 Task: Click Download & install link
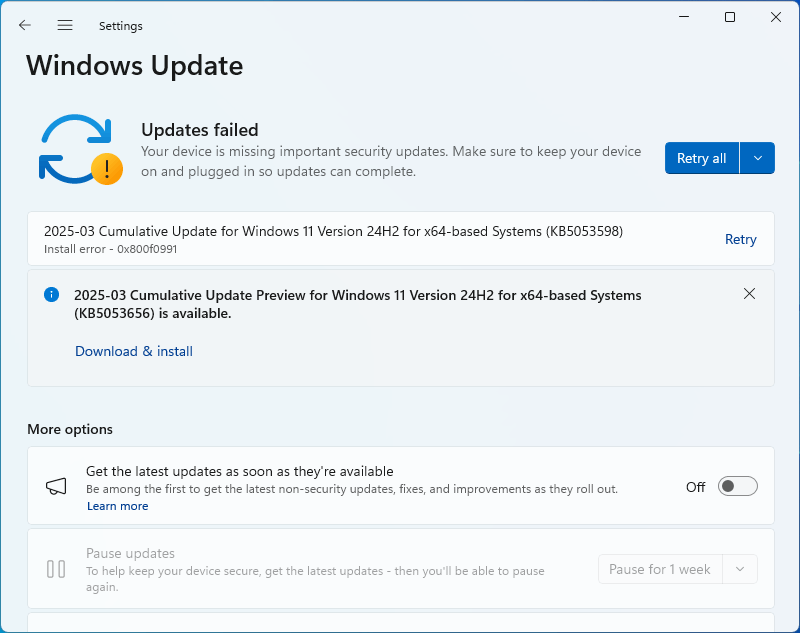click(x=134, y=351)
